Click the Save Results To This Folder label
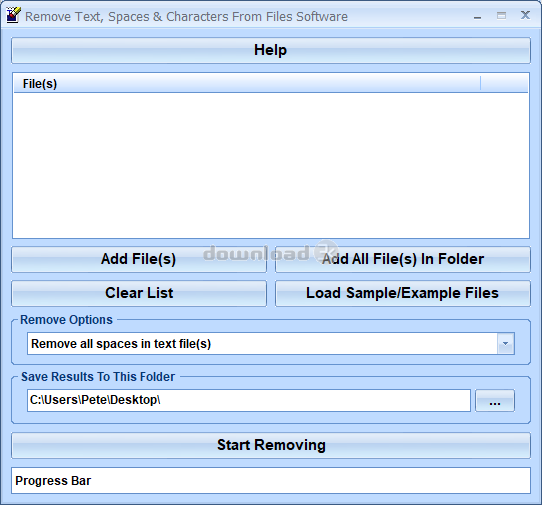 (x=98, y=377)
